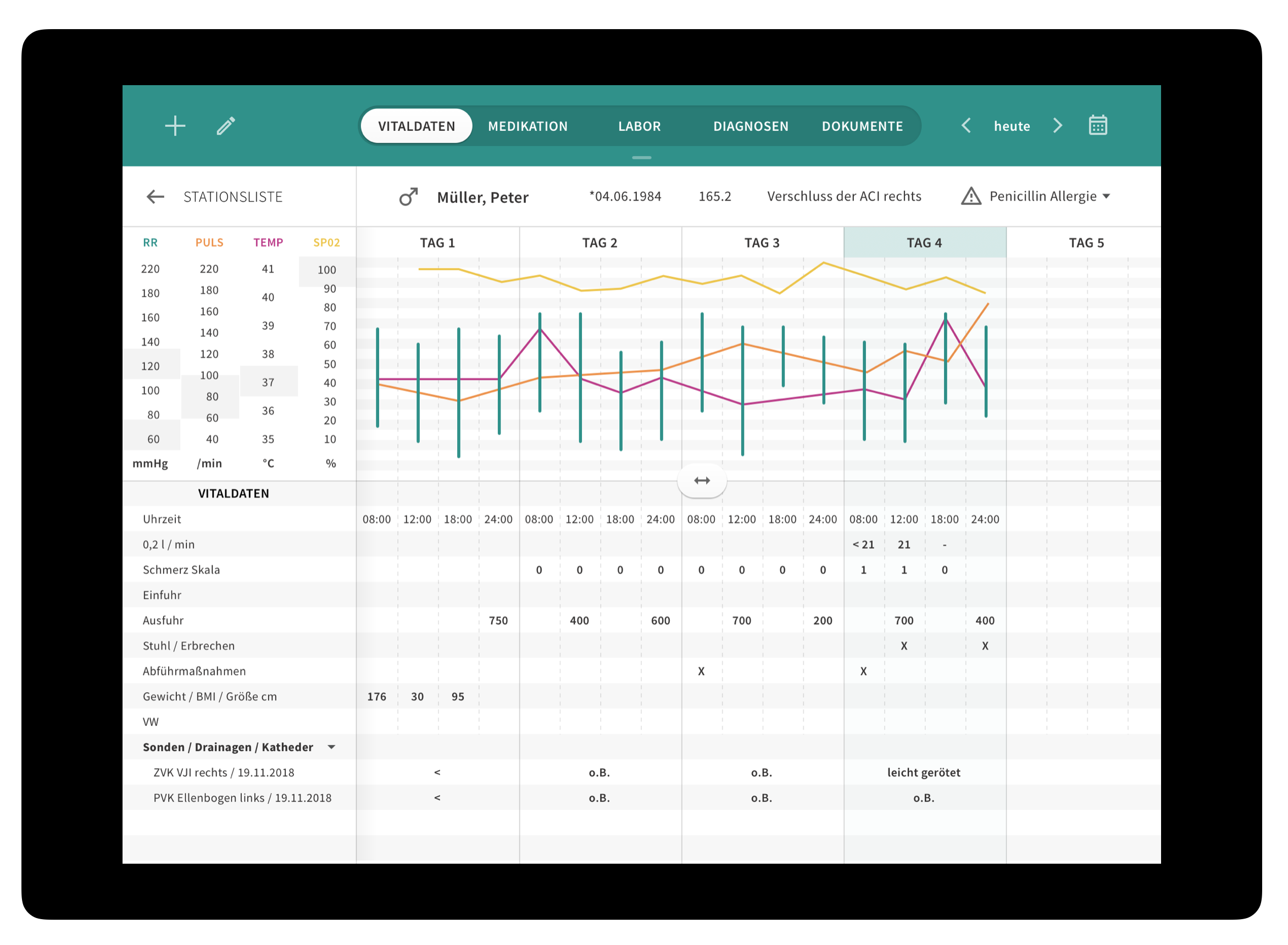Open the calendar date picker icon
1288x945 pixels.
coord(1097,125)
